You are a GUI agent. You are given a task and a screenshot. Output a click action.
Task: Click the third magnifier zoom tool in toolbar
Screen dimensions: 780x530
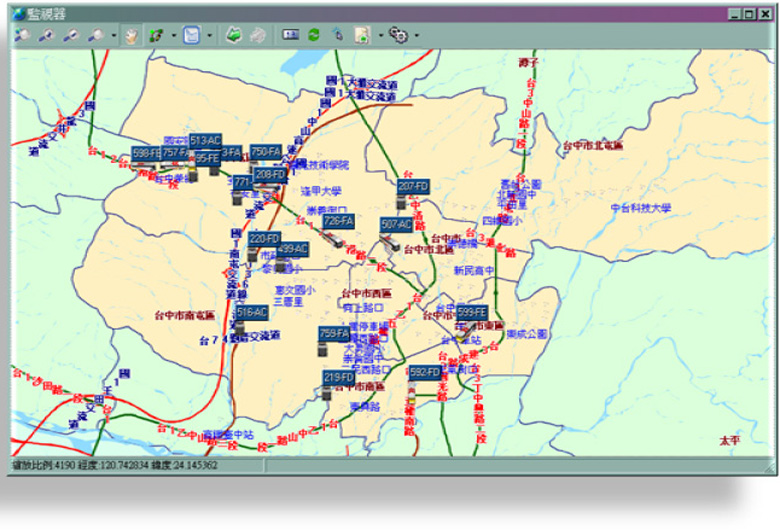(71, 35)
